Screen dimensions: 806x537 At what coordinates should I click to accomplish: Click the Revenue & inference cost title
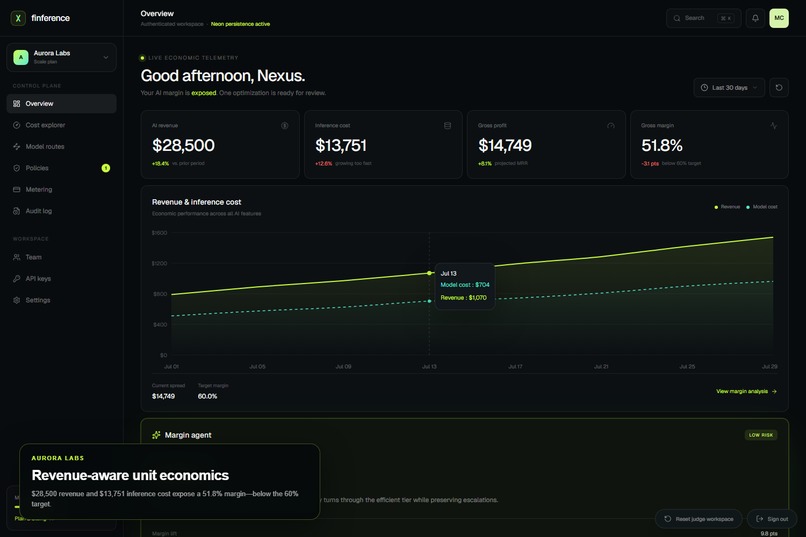pyautogui.click(x=196, y=202)
